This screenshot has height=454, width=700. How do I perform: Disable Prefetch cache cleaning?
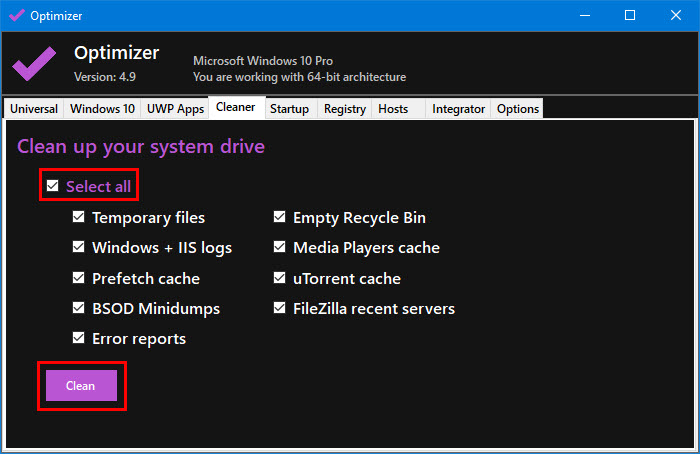[79, 279]
